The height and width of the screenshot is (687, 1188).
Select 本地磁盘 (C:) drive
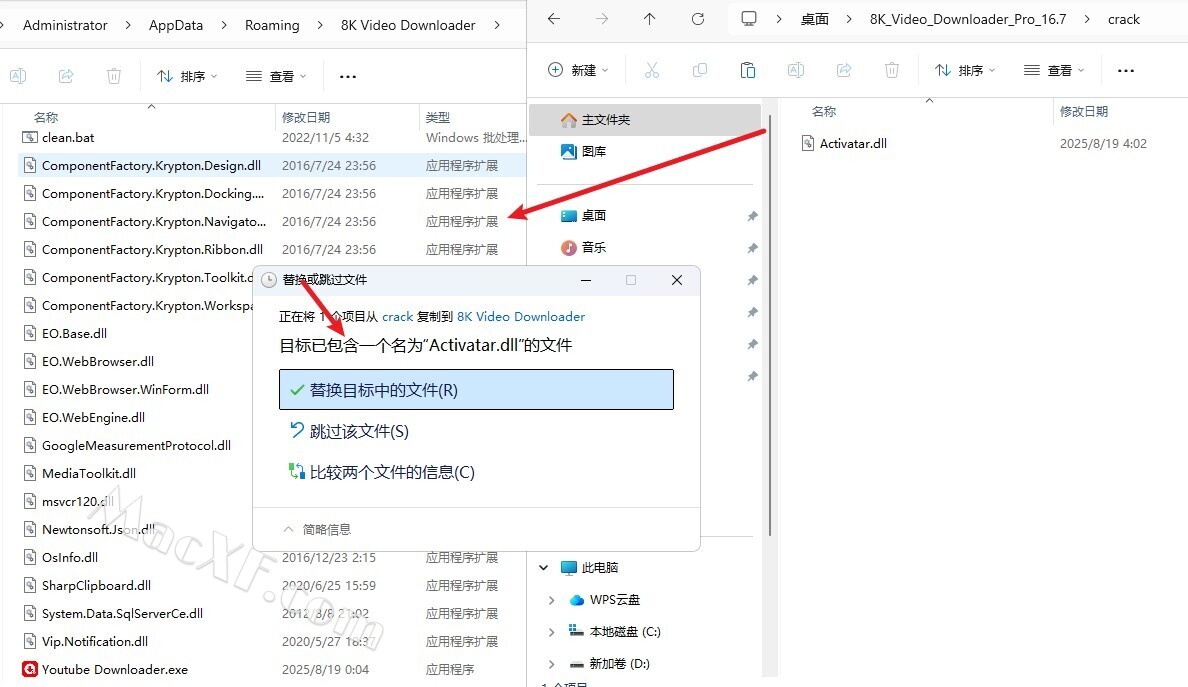point(624,632)
